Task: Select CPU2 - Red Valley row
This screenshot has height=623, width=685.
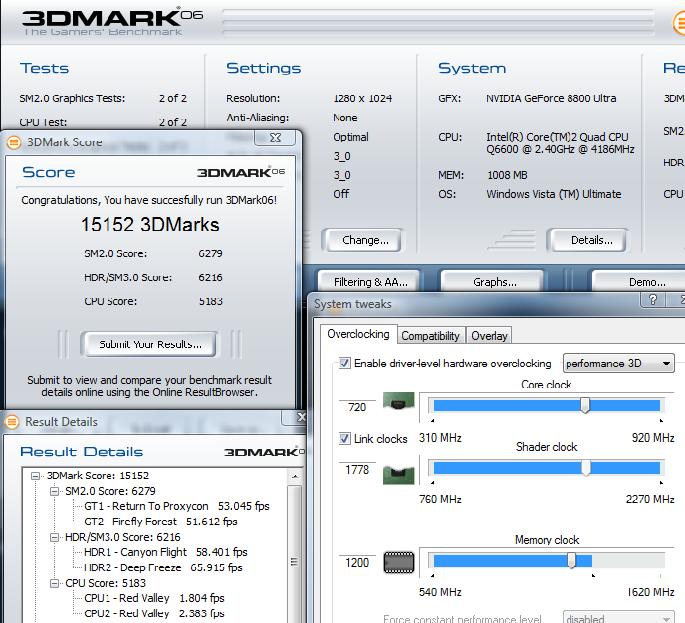Action: pyautogui.click(x=154, y=613)
